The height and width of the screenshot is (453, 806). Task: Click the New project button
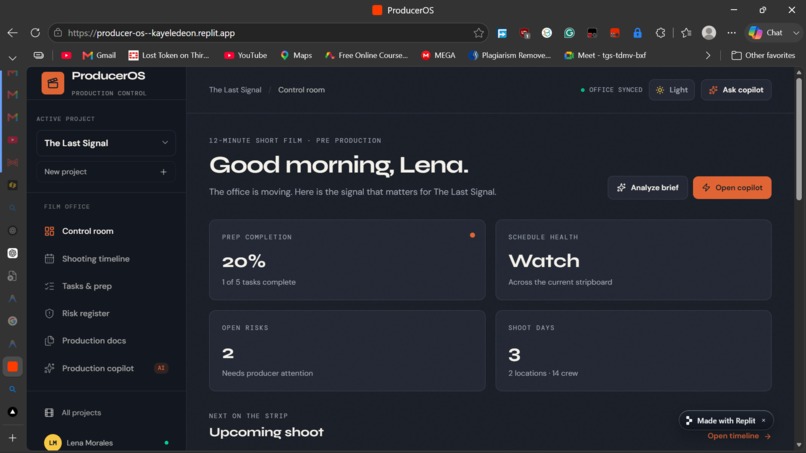pos(106,172)
